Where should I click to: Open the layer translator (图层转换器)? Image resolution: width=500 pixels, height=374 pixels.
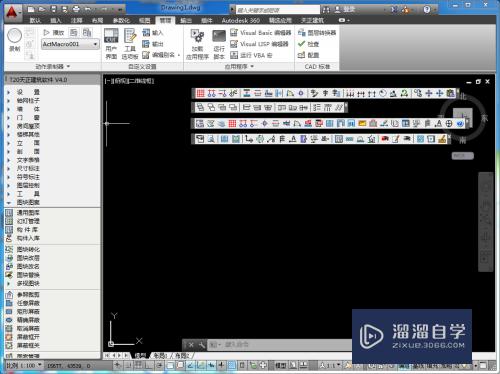pyautogui.click(x=317, y=33)
